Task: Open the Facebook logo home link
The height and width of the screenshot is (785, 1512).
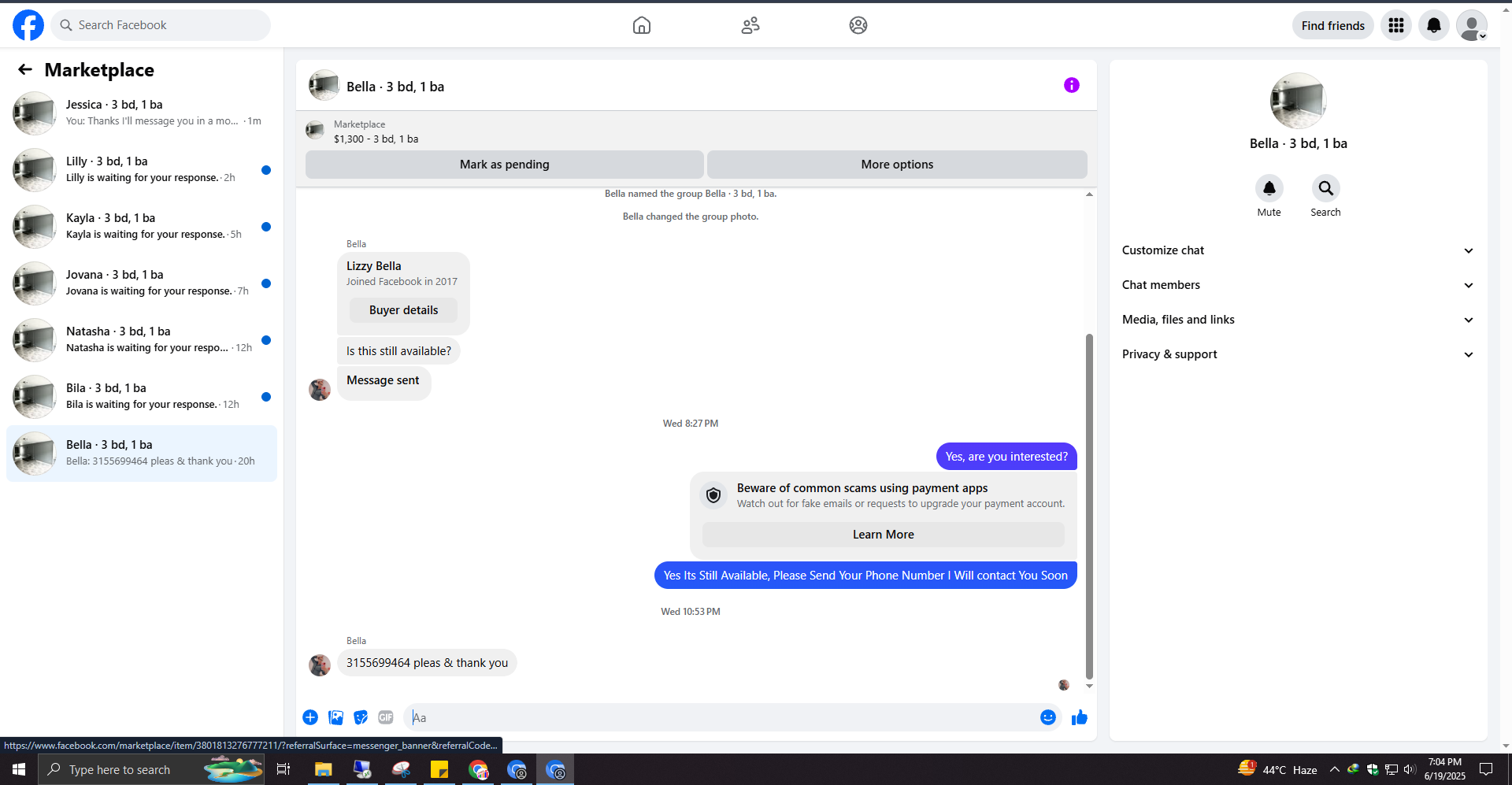Action: point(28,25)
